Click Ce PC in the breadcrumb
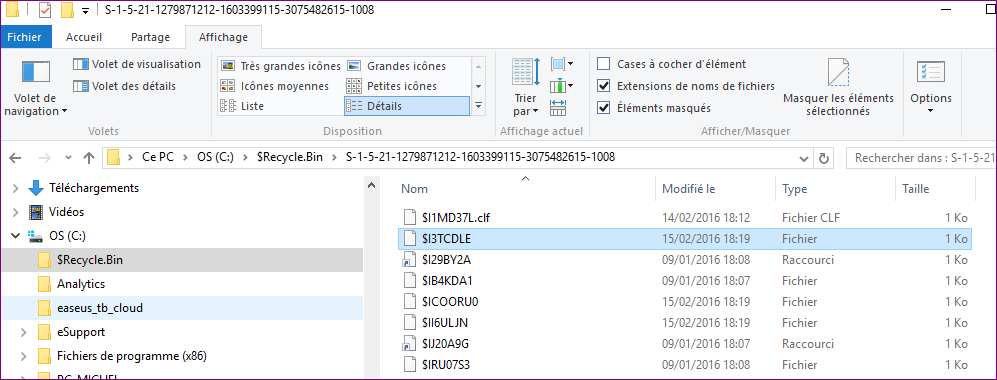The width and height of the screenshot is (997, 380). pos(158,157)
